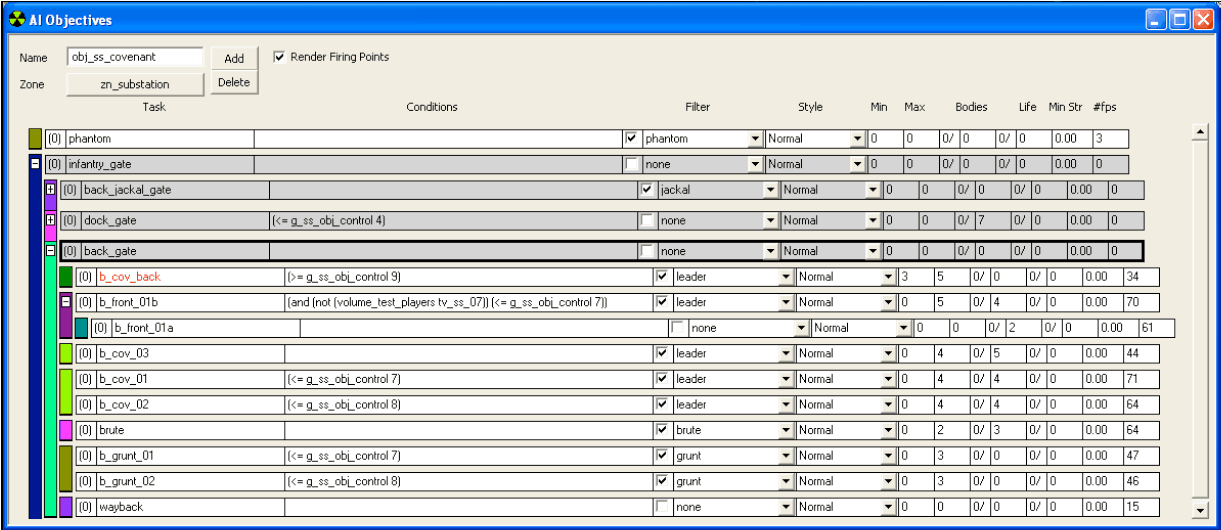Click #fps value 15 on wayback row
Screen dimensions: 1221x530
(1141, 508)
